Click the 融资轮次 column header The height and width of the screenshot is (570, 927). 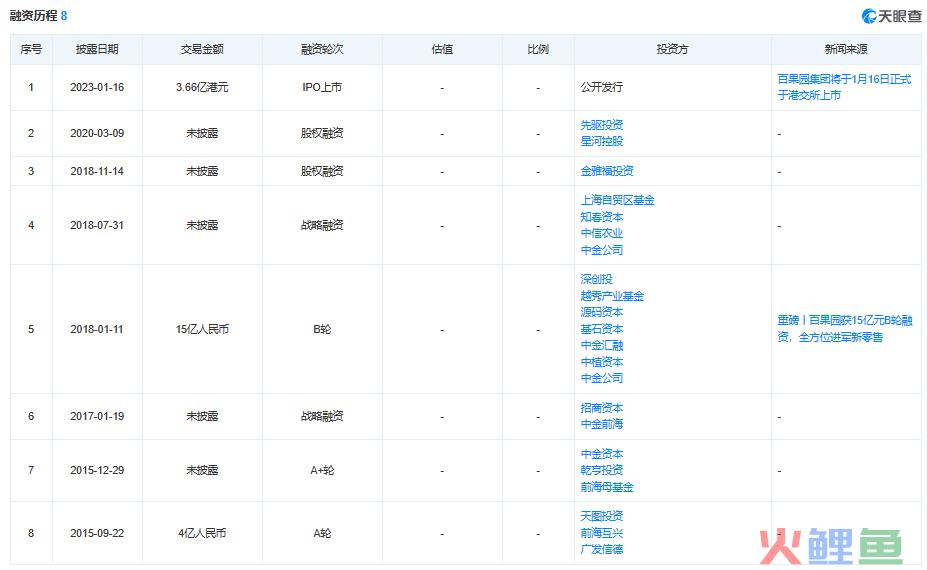click(x=322, y=49)
